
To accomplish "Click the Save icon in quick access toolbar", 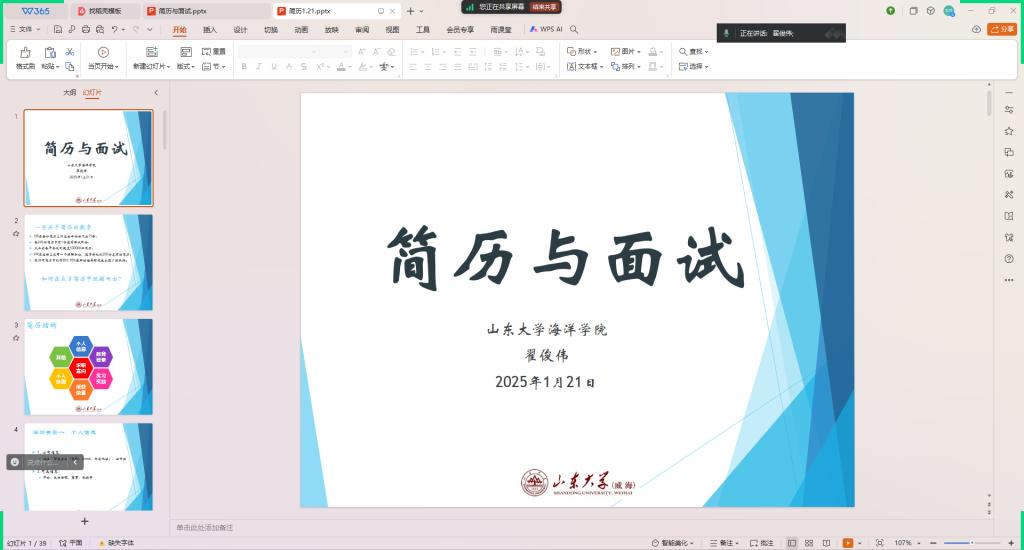I will [x=59, y=29].
